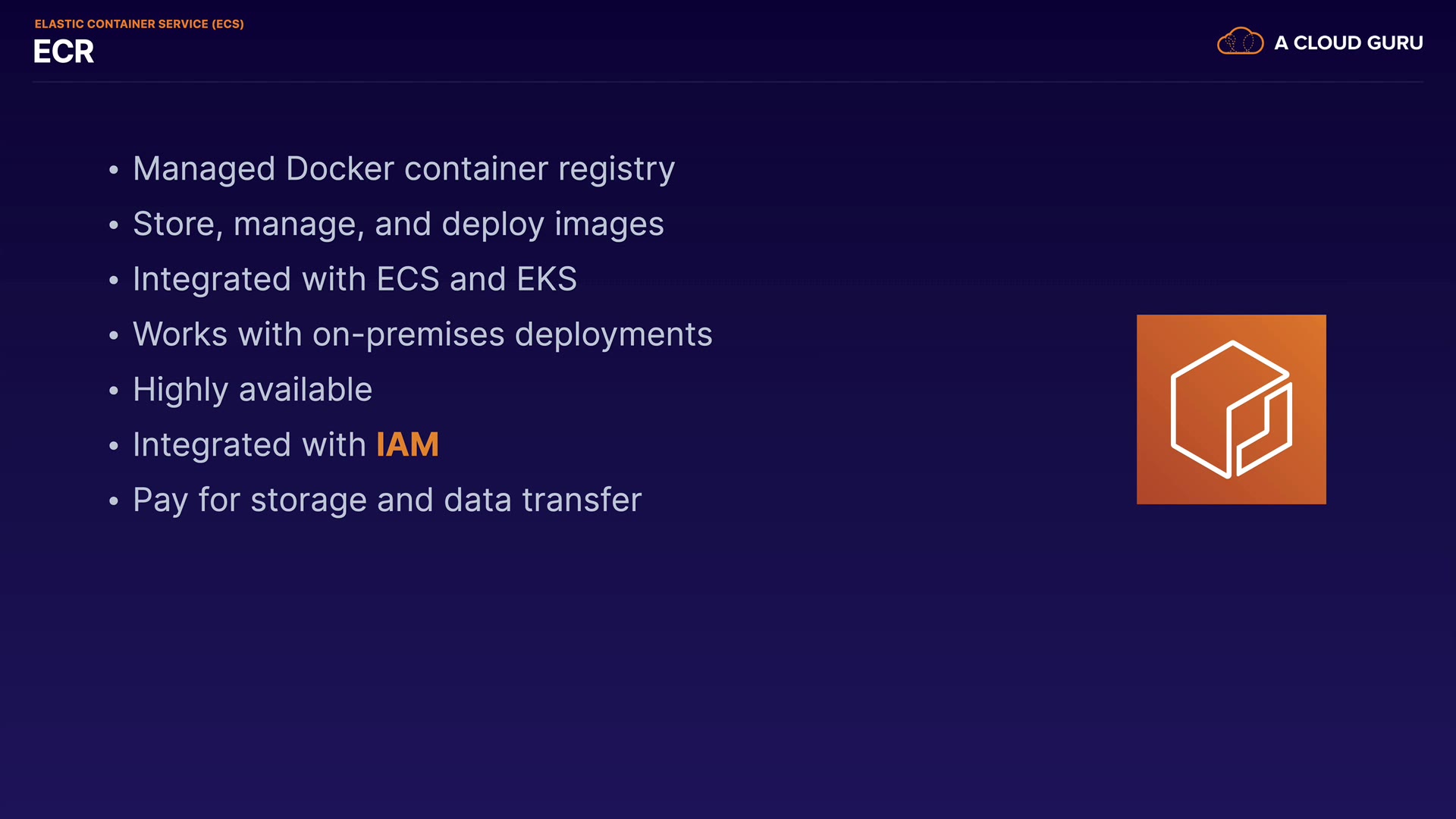Click the orange ECR service cube icon
The width and height of the screenshot is (1456, 819).
(1231, 409)
